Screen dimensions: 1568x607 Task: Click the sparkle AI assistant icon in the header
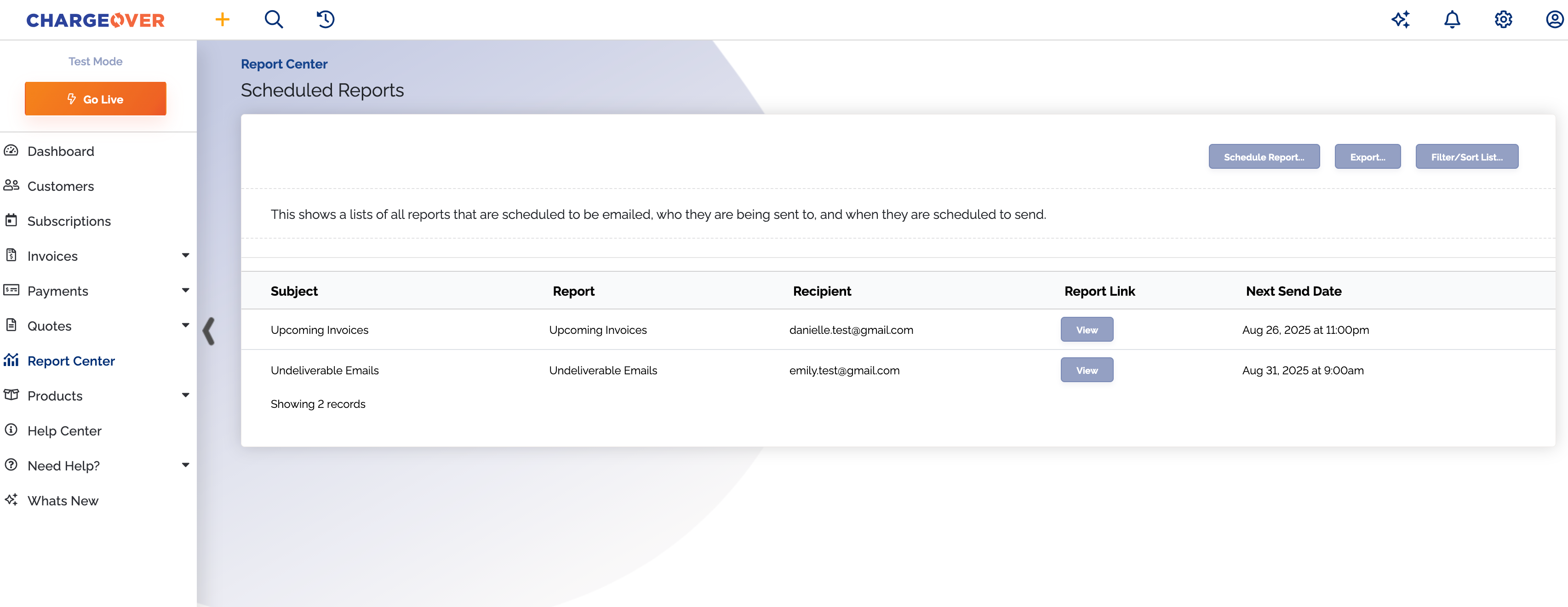(x=1401, y=19)
